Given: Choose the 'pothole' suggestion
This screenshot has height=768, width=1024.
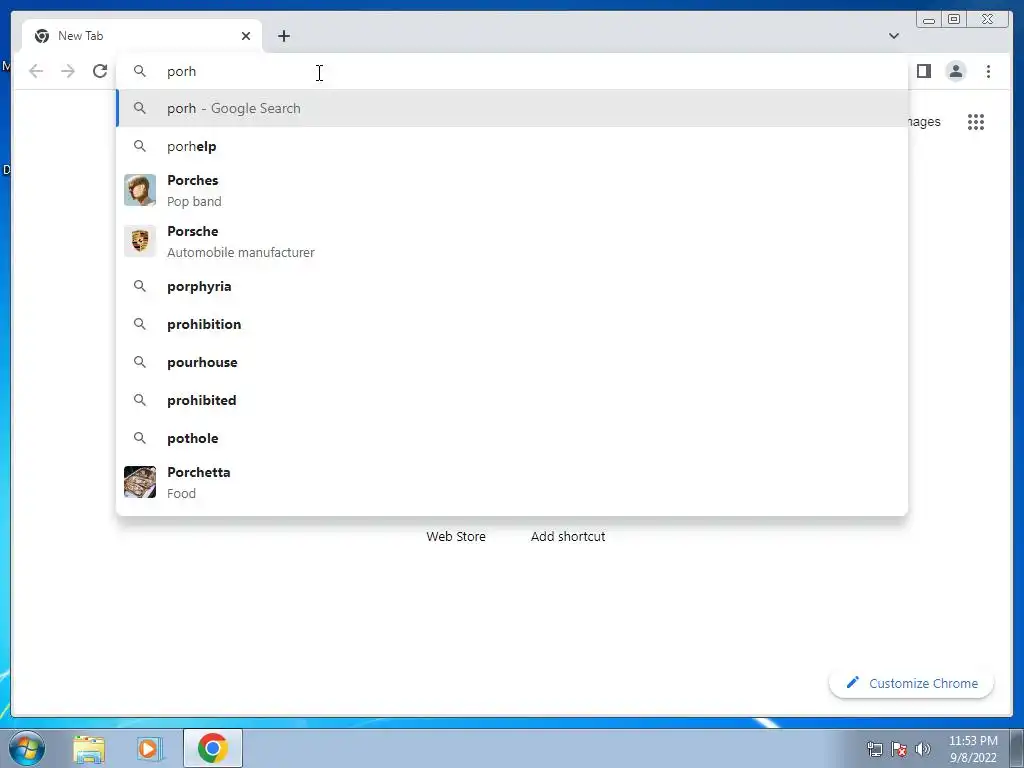Looking at the screenshot, I should click(512, 438).
